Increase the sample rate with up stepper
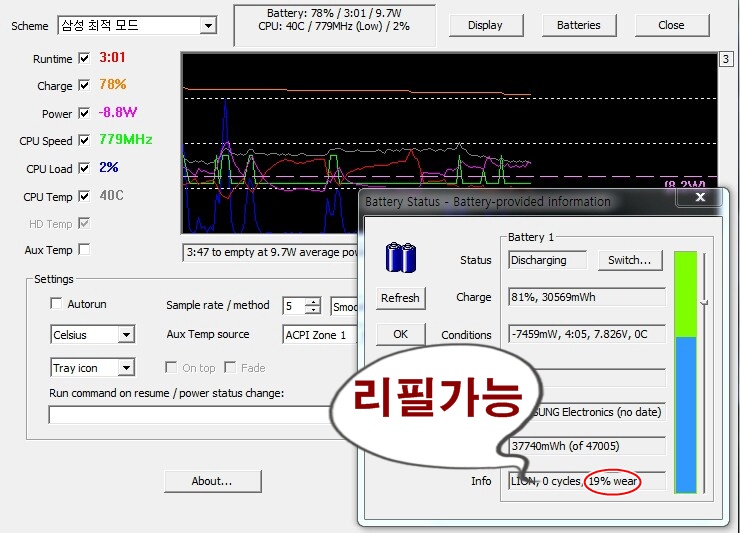 click(312, 302)
